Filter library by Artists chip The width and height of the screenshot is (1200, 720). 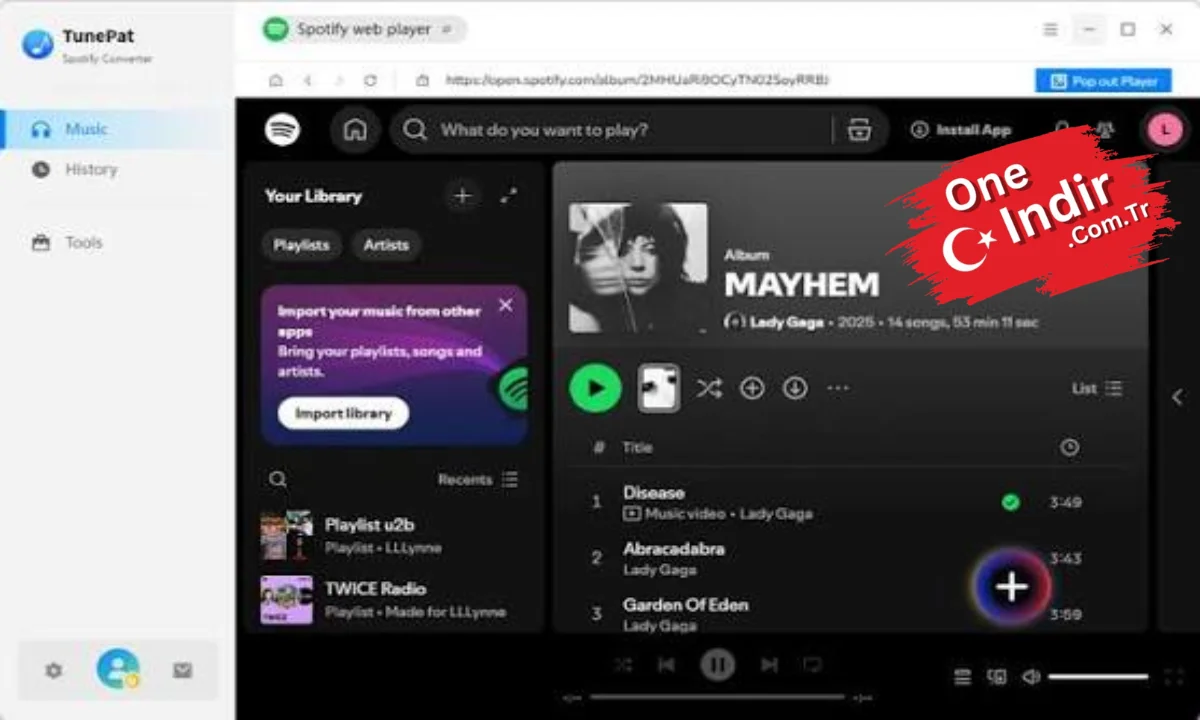386,245
